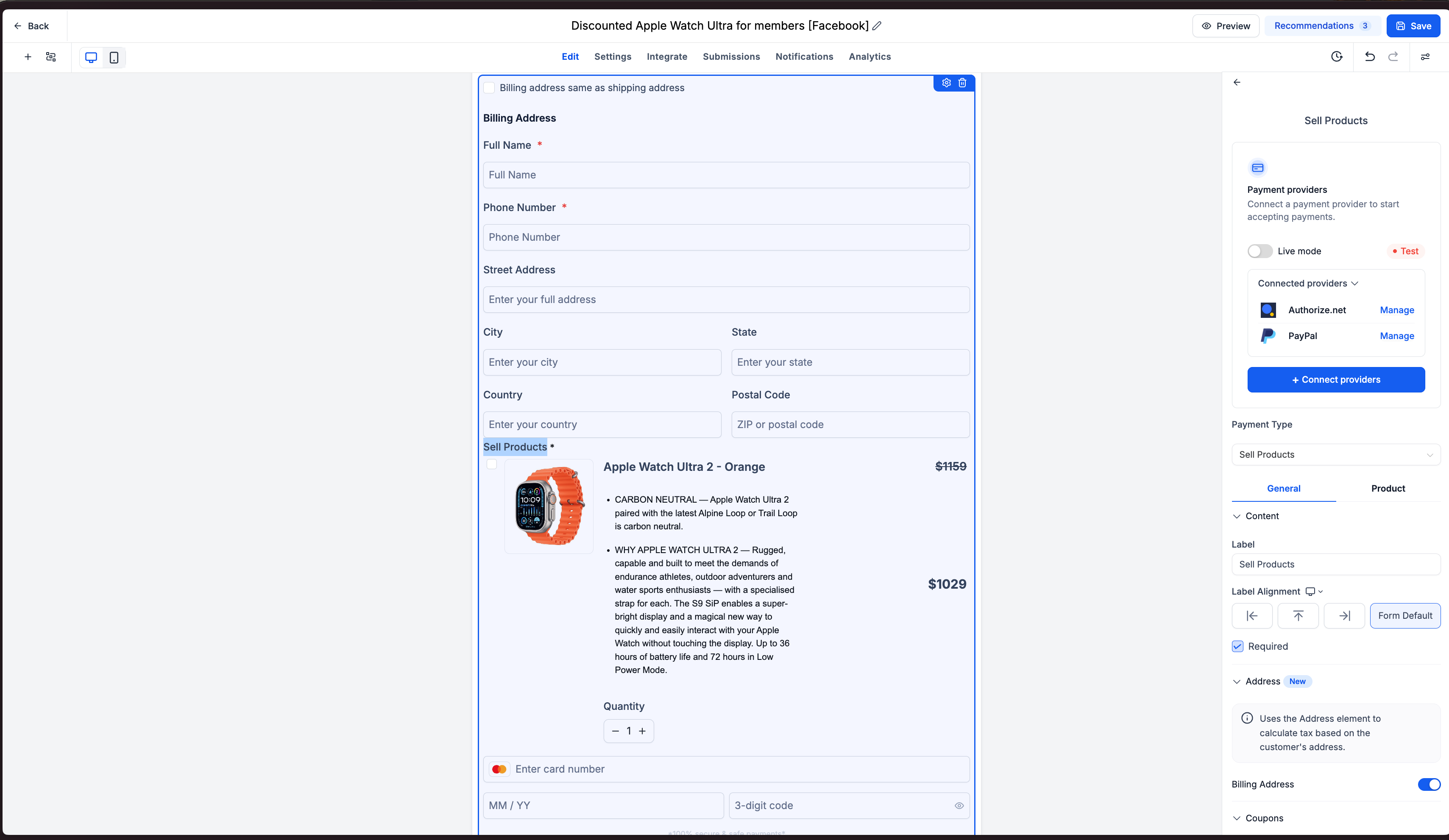Open the form design sliders icon
Viewport: 1449px width, 840px height.
[1425, 56]
